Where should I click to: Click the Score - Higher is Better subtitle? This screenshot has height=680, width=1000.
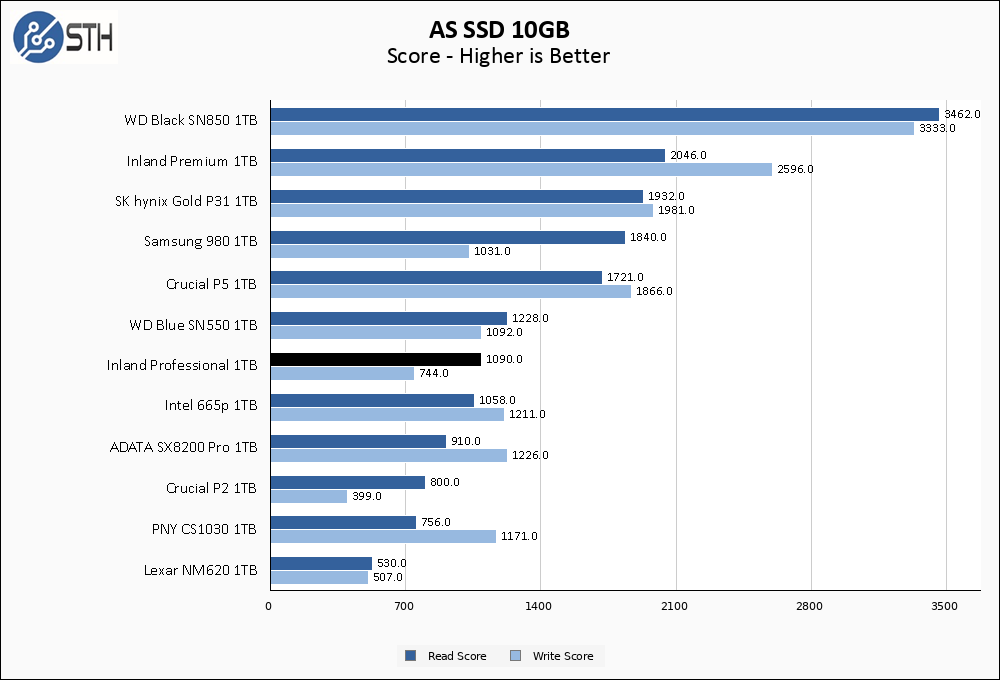coord(498,56)
